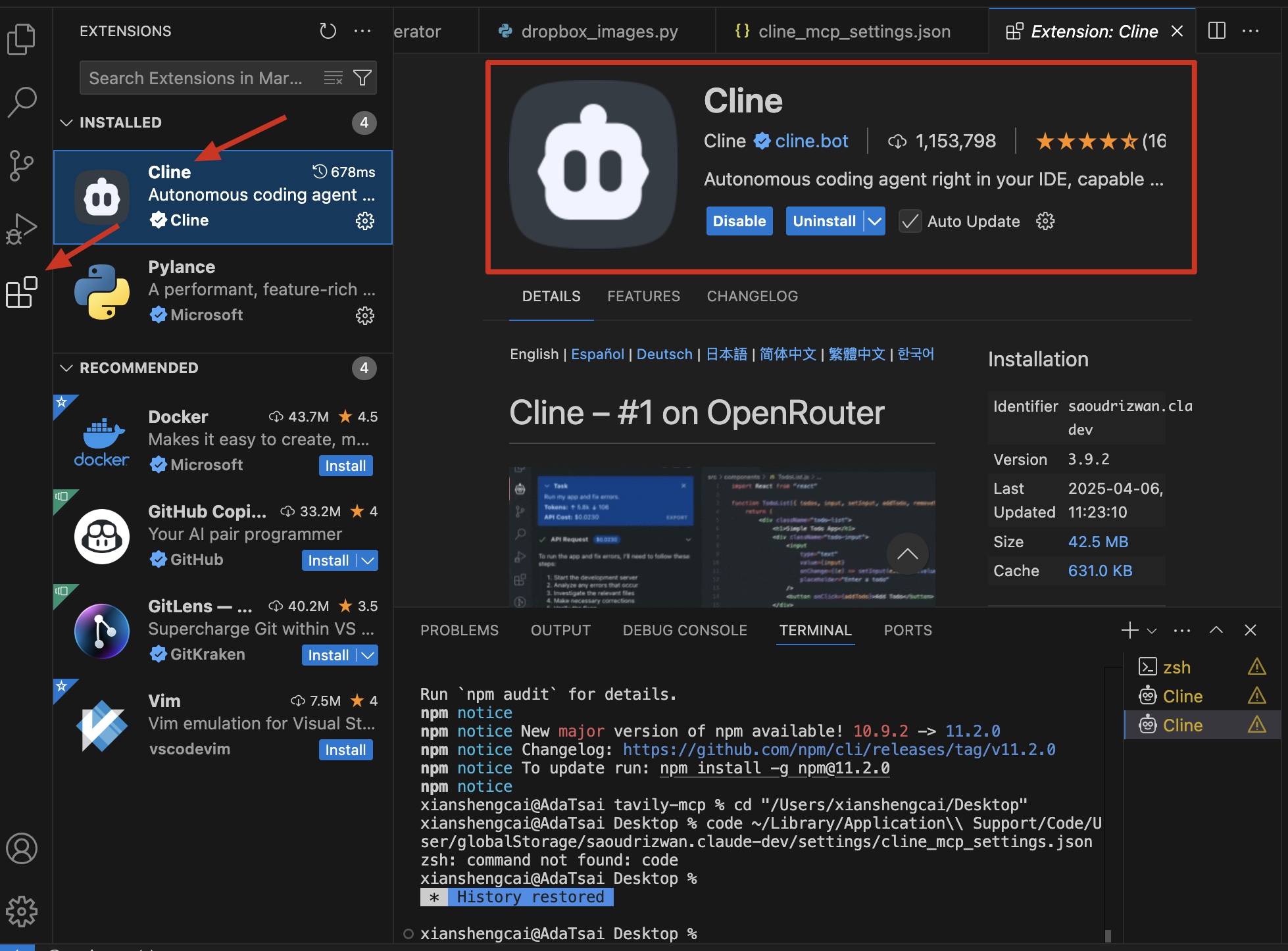Open Cline extension settings gear near Auto Update

coord(1045,221)
